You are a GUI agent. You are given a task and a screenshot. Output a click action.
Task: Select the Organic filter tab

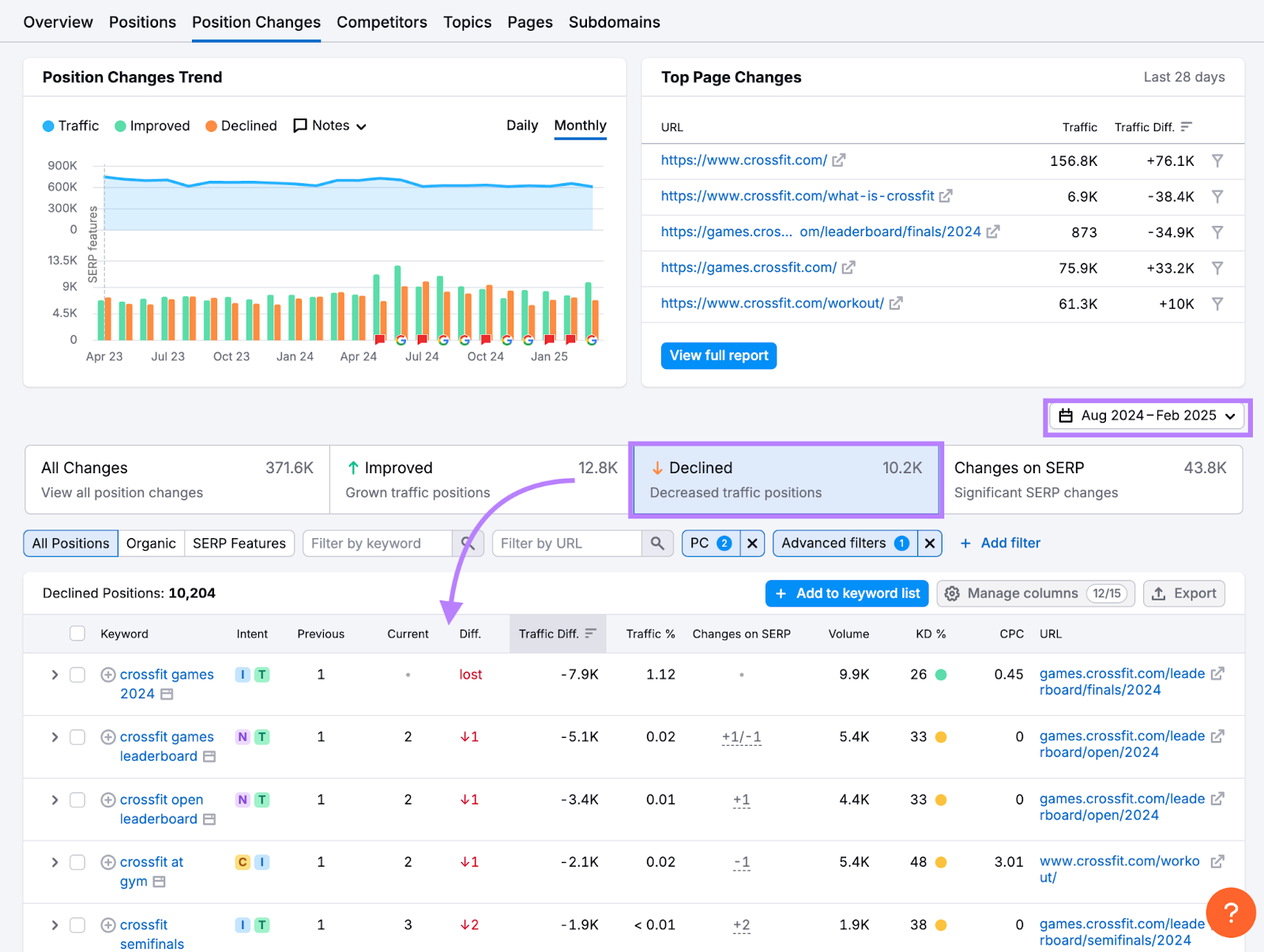151,543
